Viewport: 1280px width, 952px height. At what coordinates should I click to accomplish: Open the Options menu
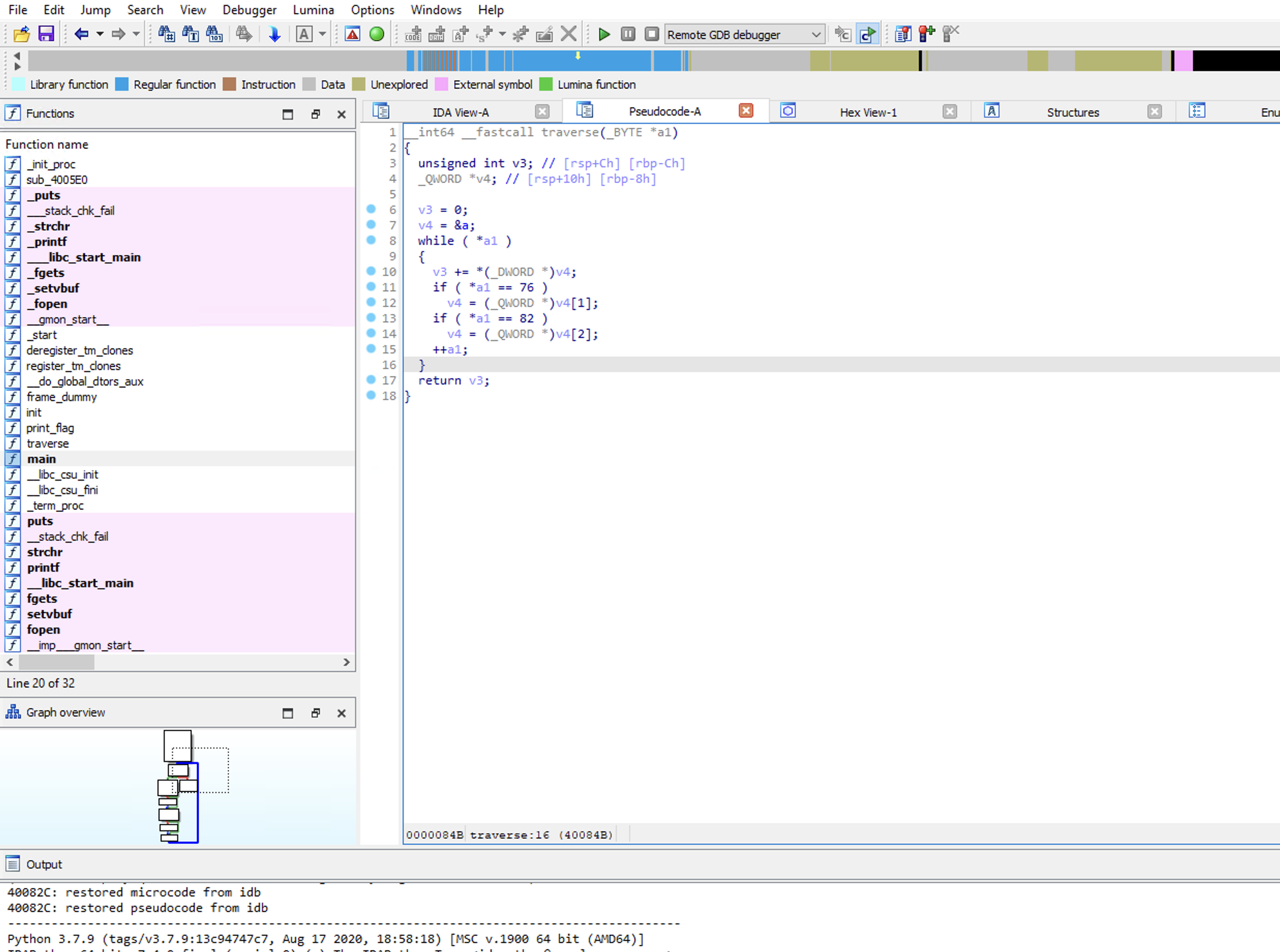[x=373, y=10]
